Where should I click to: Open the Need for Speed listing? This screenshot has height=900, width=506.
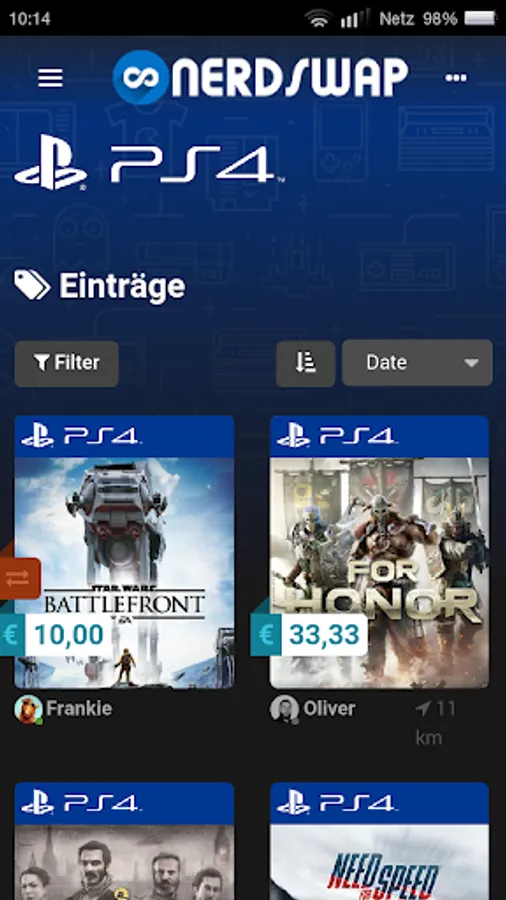click(x=379, y=841)
